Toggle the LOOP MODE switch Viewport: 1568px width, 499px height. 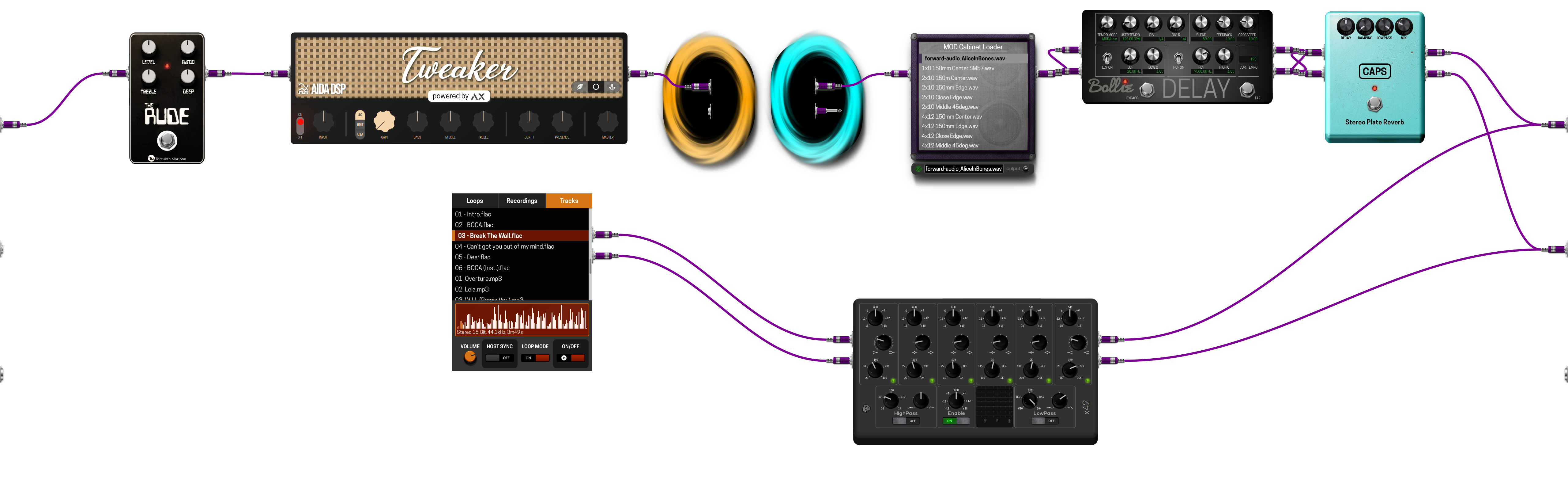coord(535,358)
